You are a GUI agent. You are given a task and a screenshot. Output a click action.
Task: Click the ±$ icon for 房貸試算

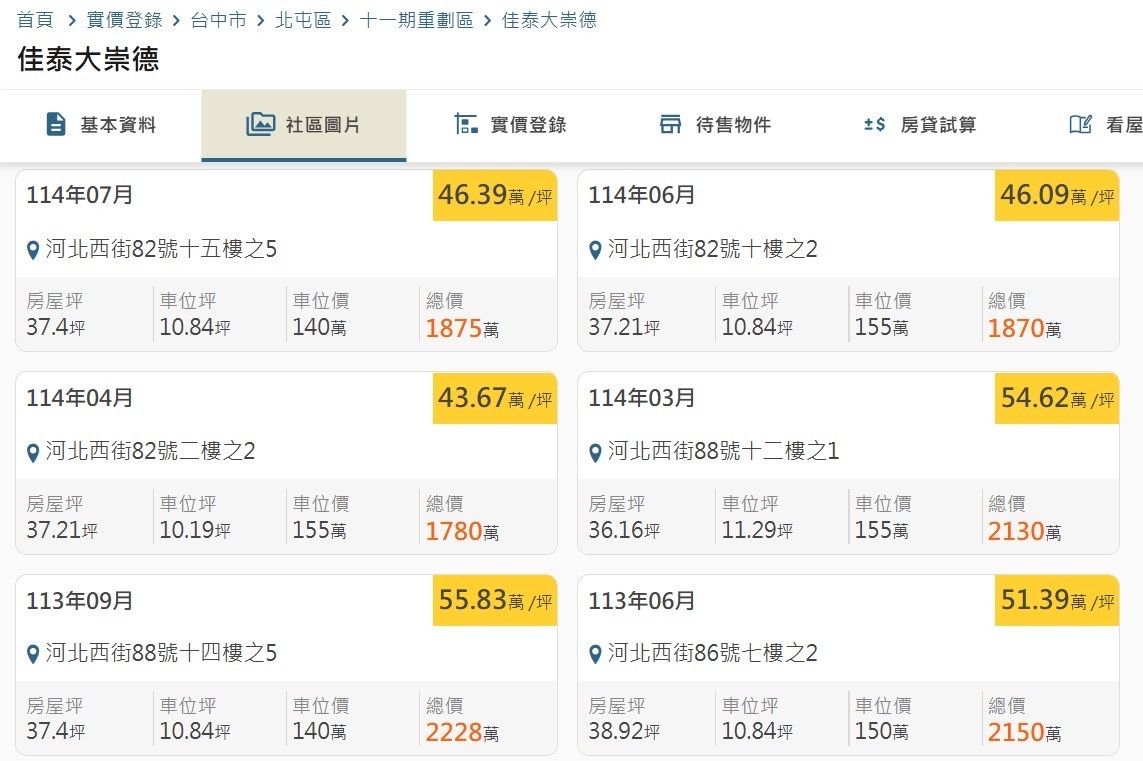875,125
